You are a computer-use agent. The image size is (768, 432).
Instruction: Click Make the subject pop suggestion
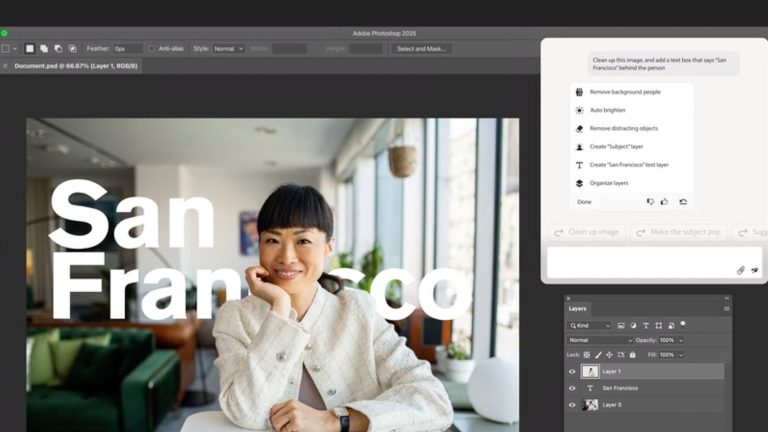tap(679, 232)
